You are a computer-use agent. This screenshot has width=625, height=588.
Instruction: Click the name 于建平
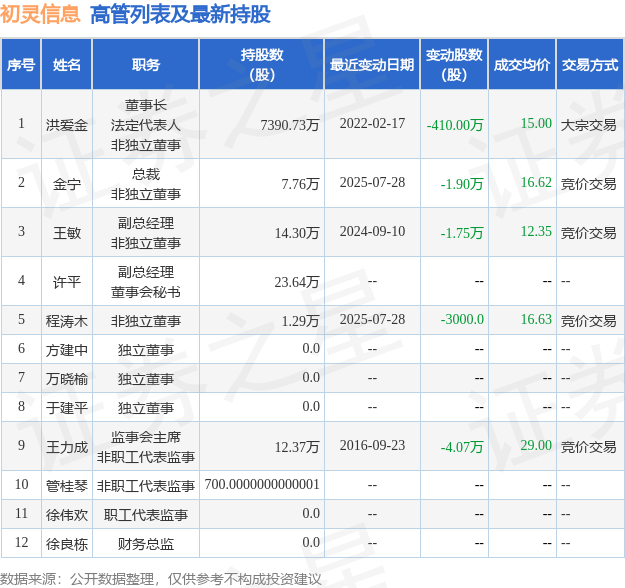tap(67, 408)
